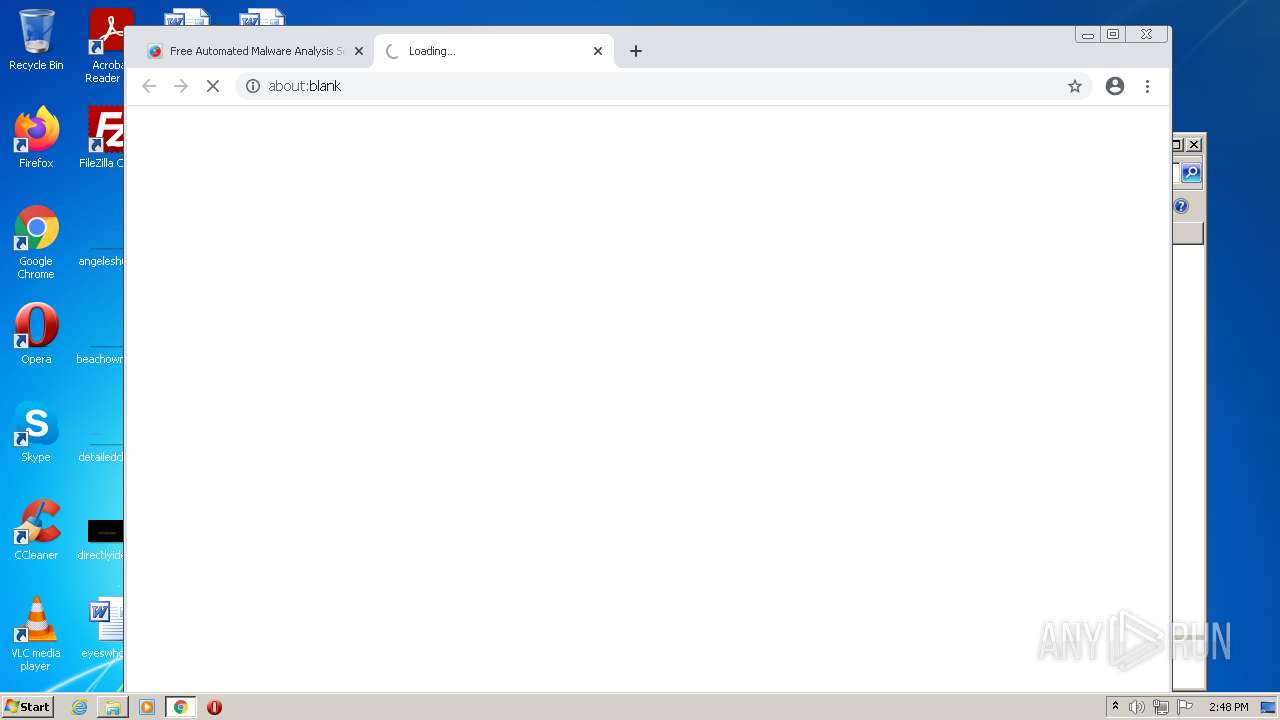Open FileZilla Client desktop shortcut
This screenshot has height=720, width=1280.
coord(103,138)
